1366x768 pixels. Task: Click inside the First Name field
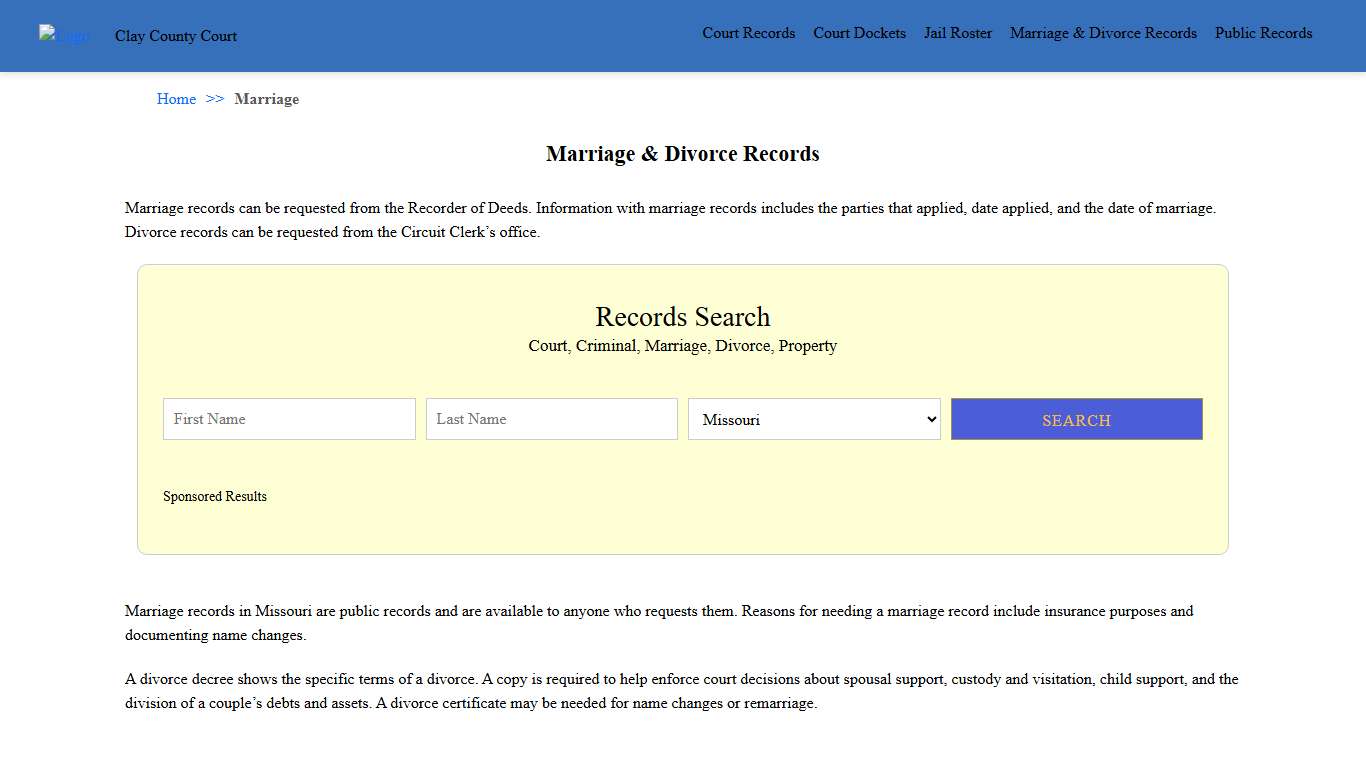tap(288, 419)
